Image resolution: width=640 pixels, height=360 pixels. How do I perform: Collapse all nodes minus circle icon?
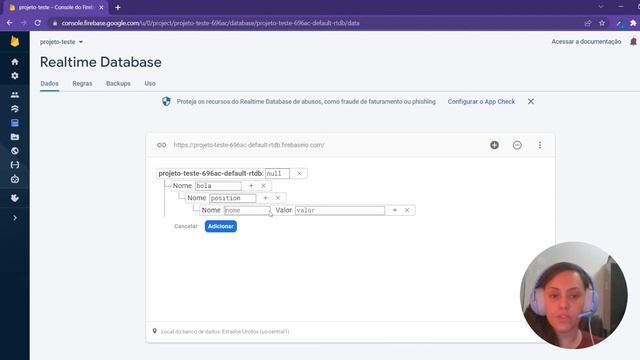517,145
